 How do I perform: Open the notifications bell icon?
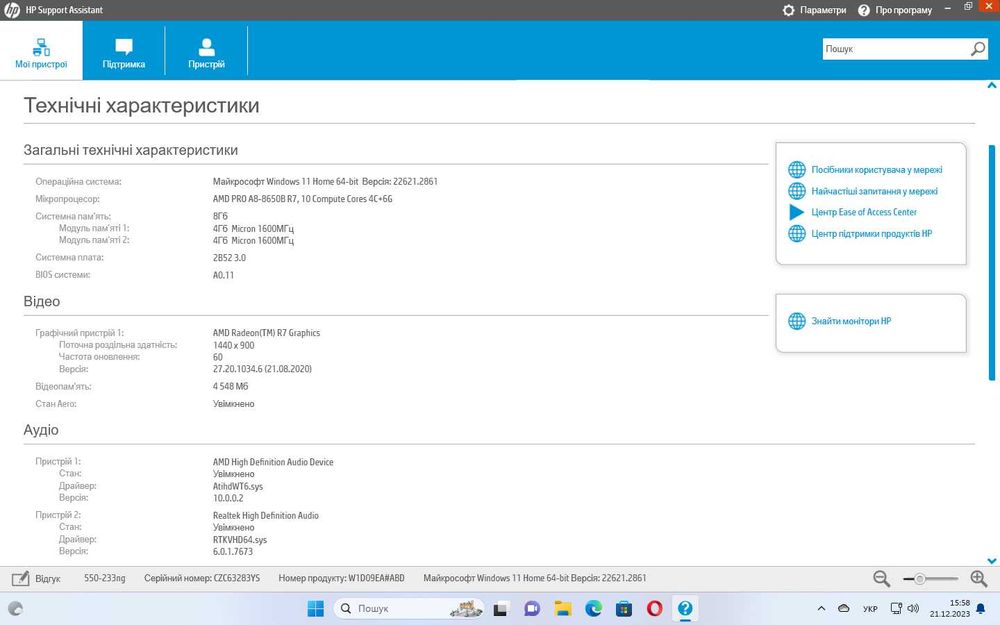[981, 609]
